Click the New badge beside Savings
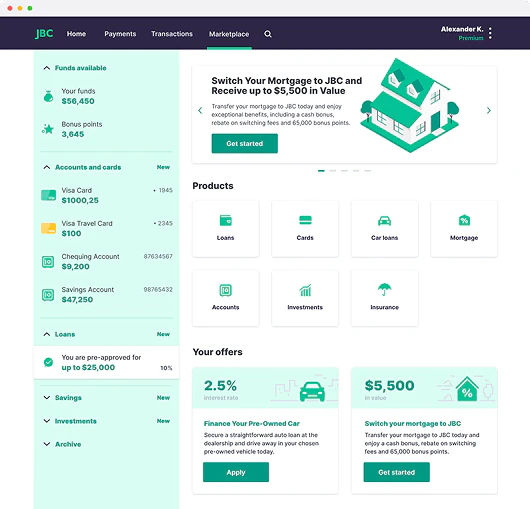This screenshot has height=509, width=530. coord(163,397)
